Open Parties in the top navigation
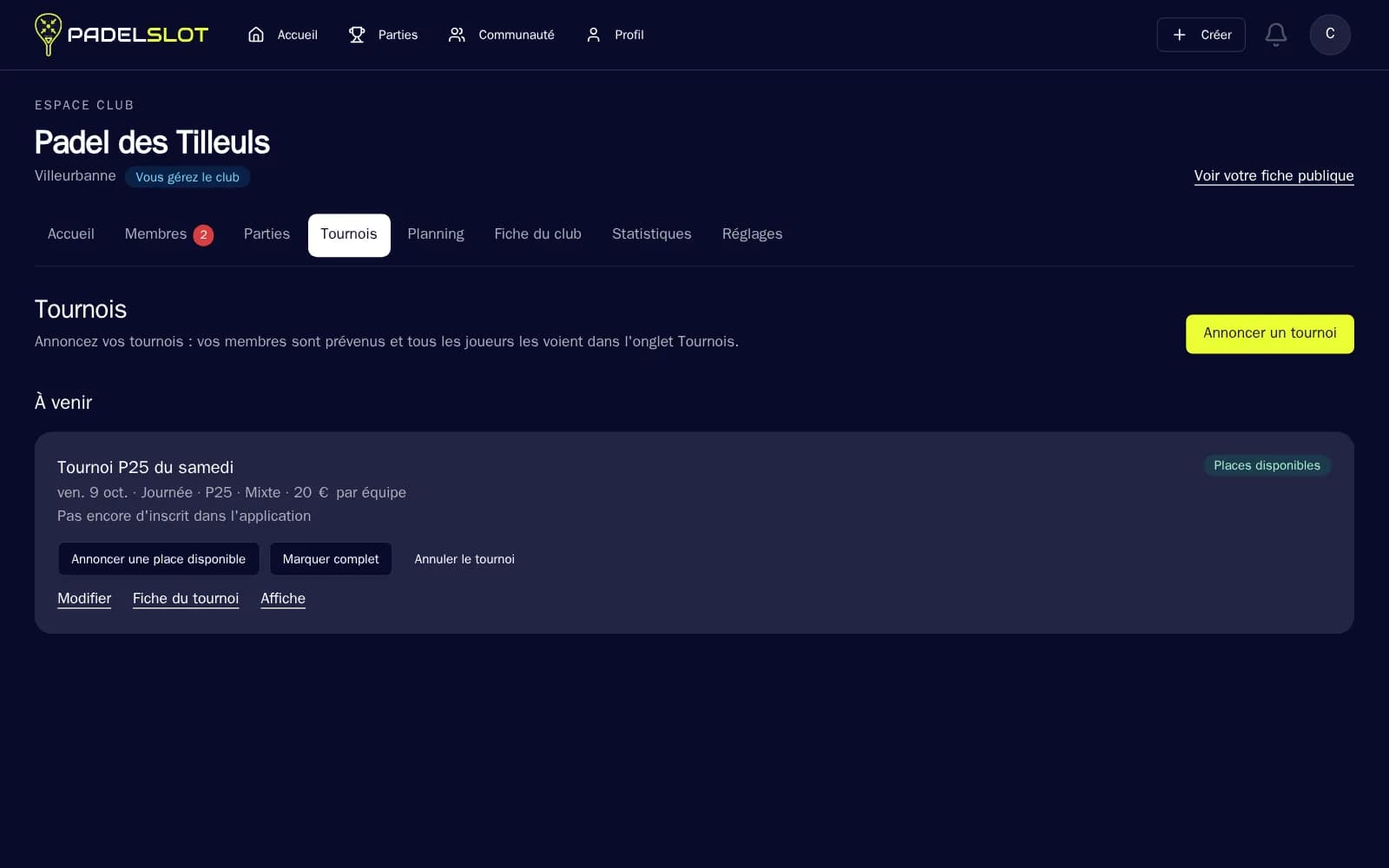The image size is (1389, 868). [x=384, y=35]
